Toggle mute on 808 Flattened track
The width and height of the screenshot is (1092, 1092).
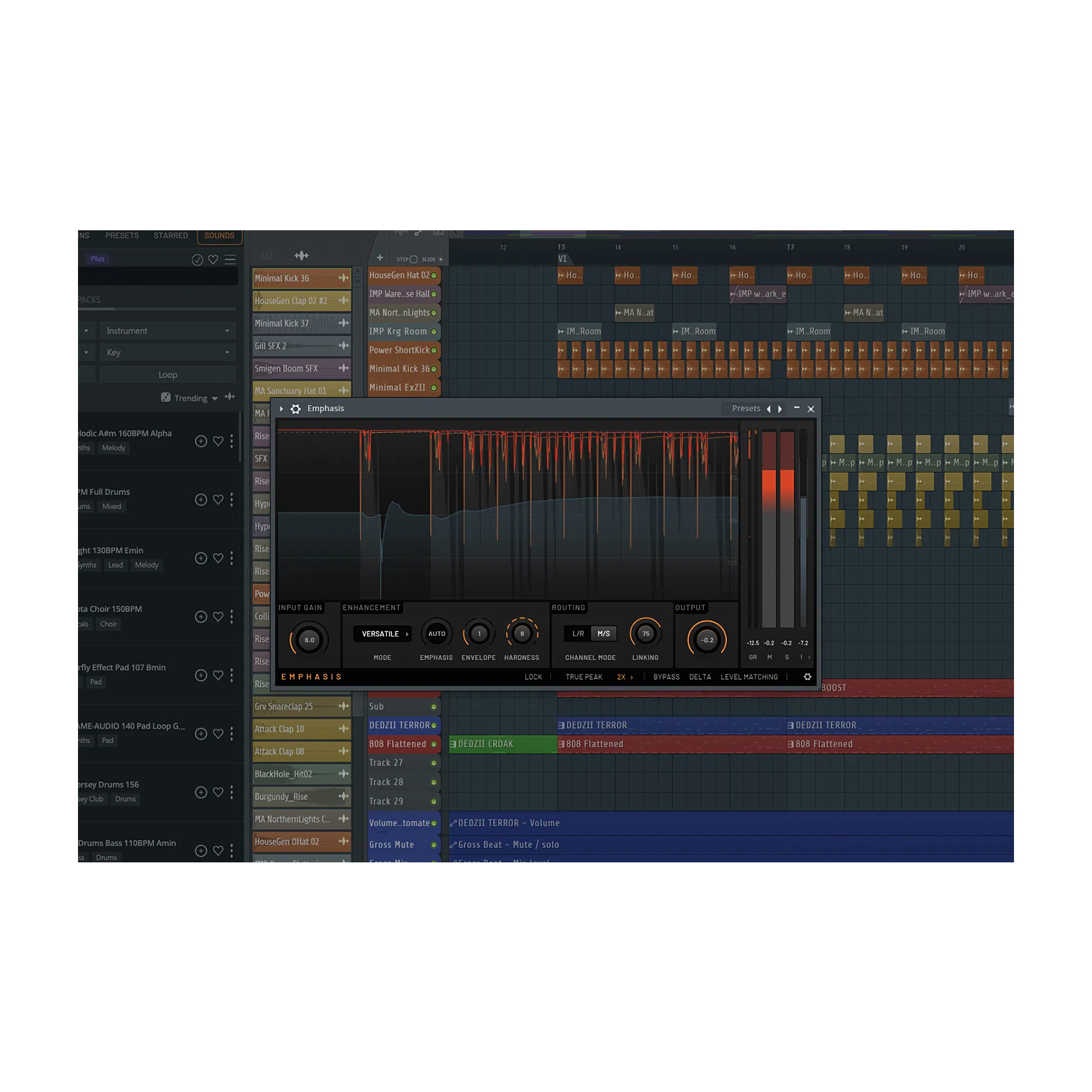pos(434,744)
